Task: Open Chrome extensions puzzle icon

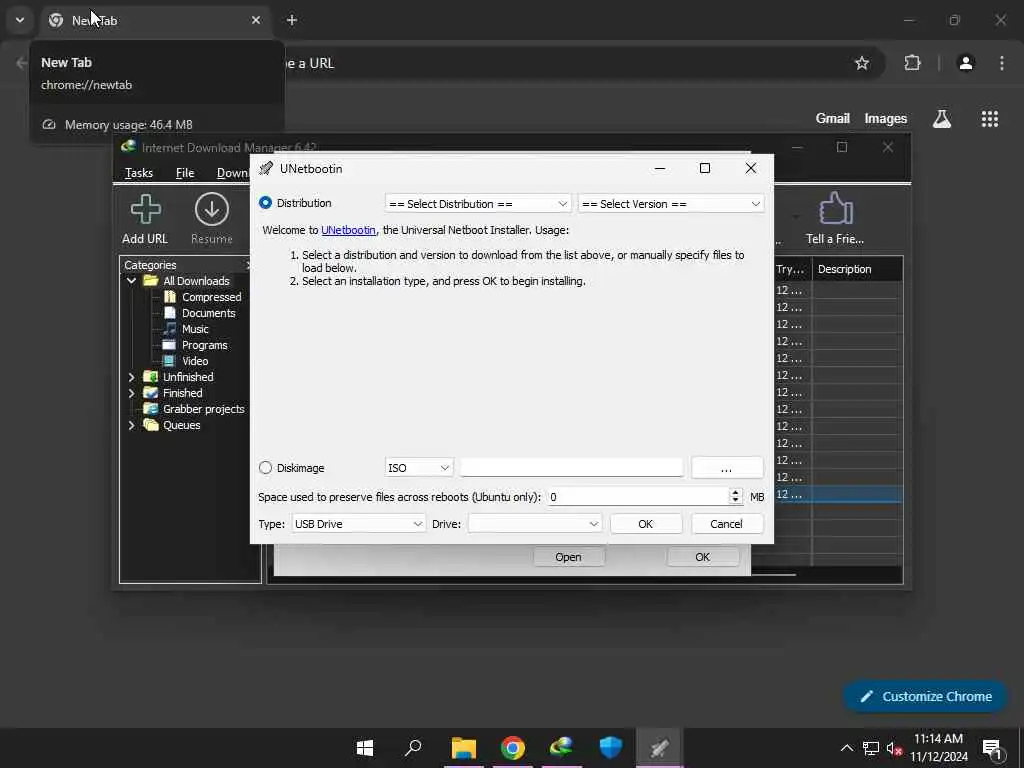Action: [912, 63]
